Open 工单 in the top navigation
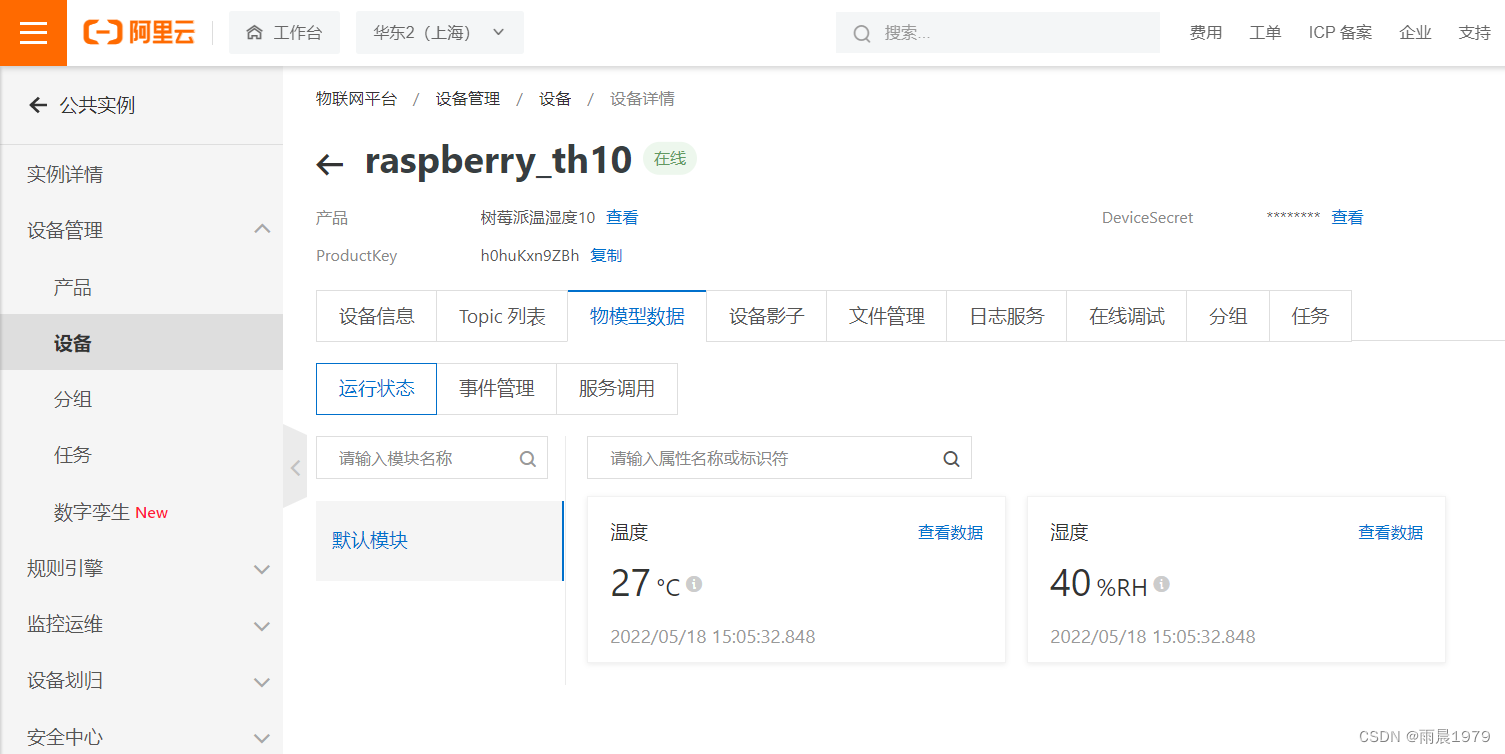Screen dimensions: 1505x754 [x=1265, y=33]
